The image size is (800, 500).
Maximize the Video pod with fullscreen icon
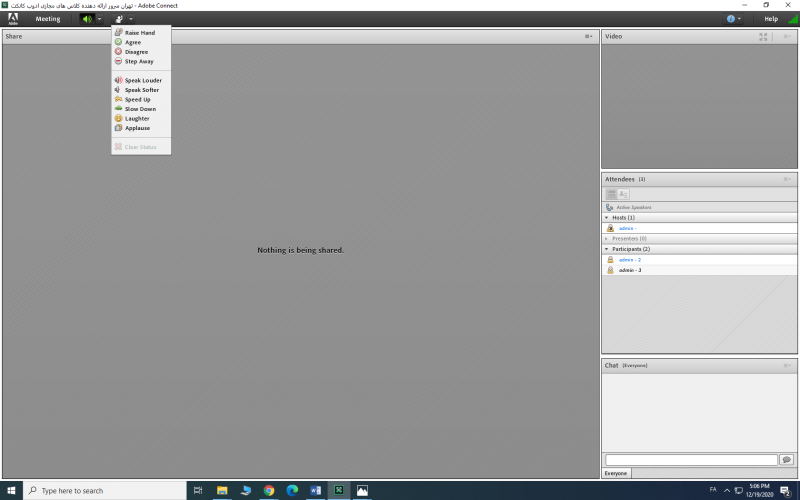coord(763,37)
